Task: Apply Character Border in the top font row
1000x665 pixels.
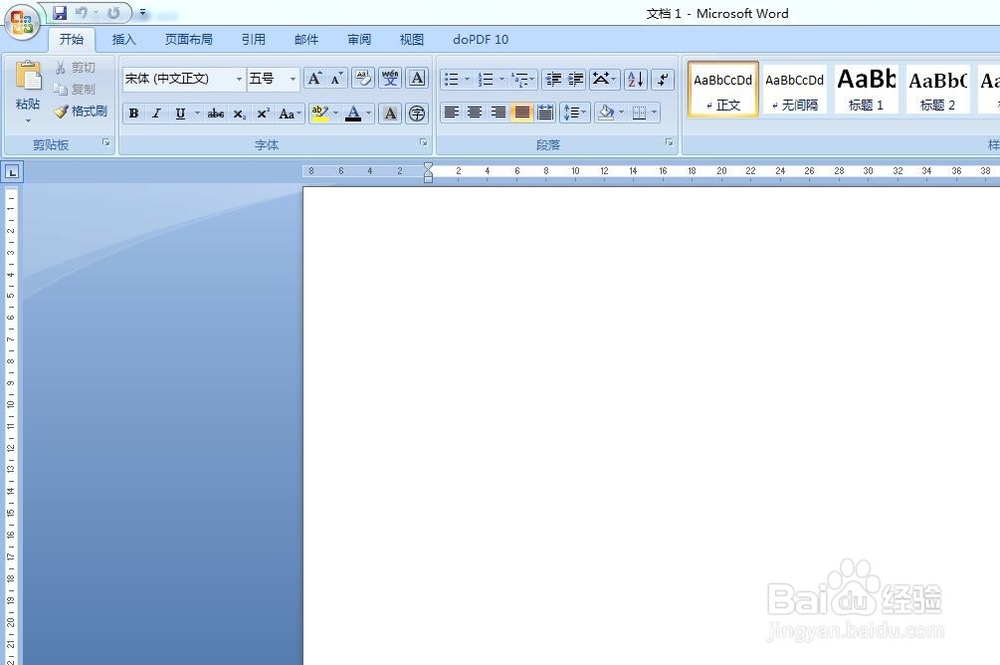Action: (x=416, y=78)
